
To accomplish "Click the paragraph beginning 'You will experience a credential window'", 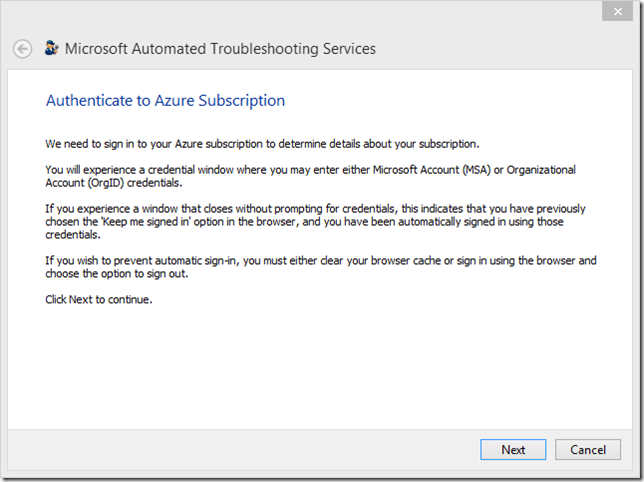I will (310, 176).
